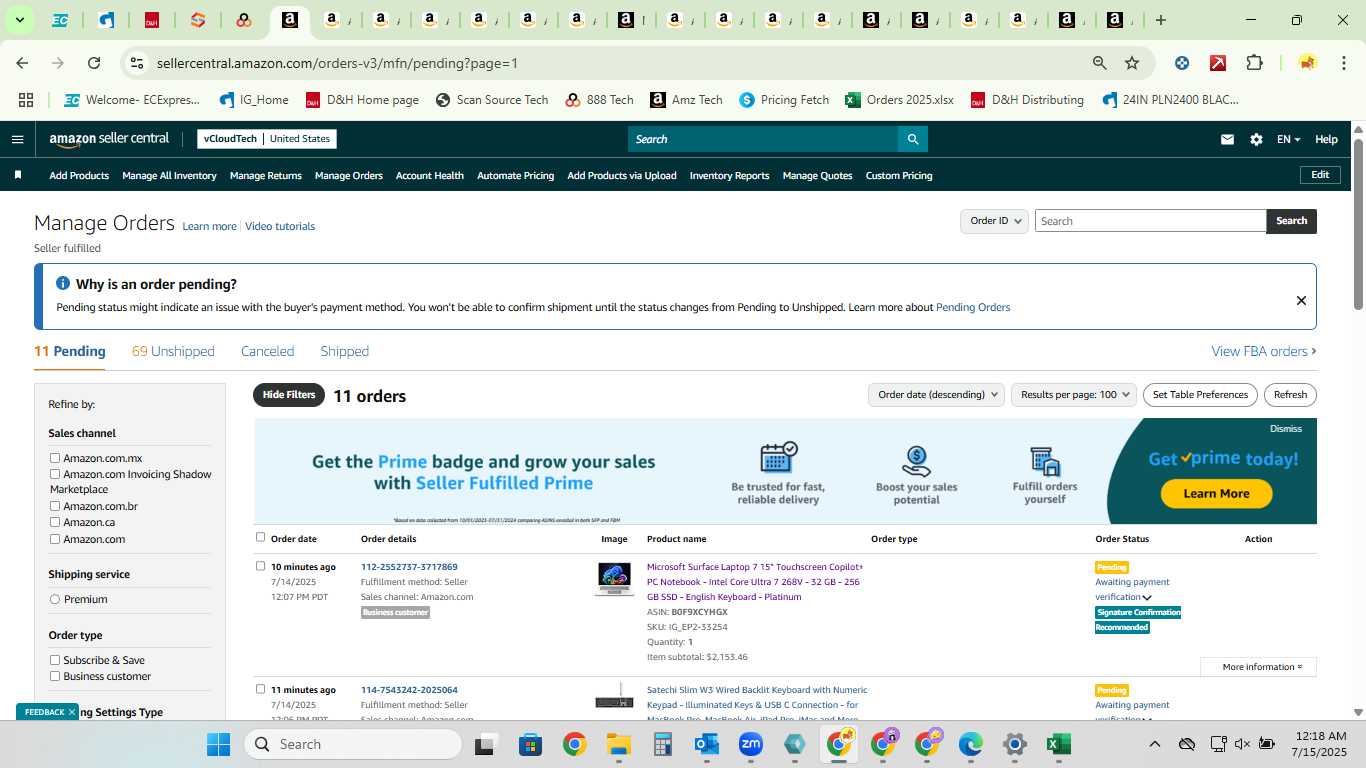
Task: Open the tab search dropdown arrow
Action: (19, 20)
